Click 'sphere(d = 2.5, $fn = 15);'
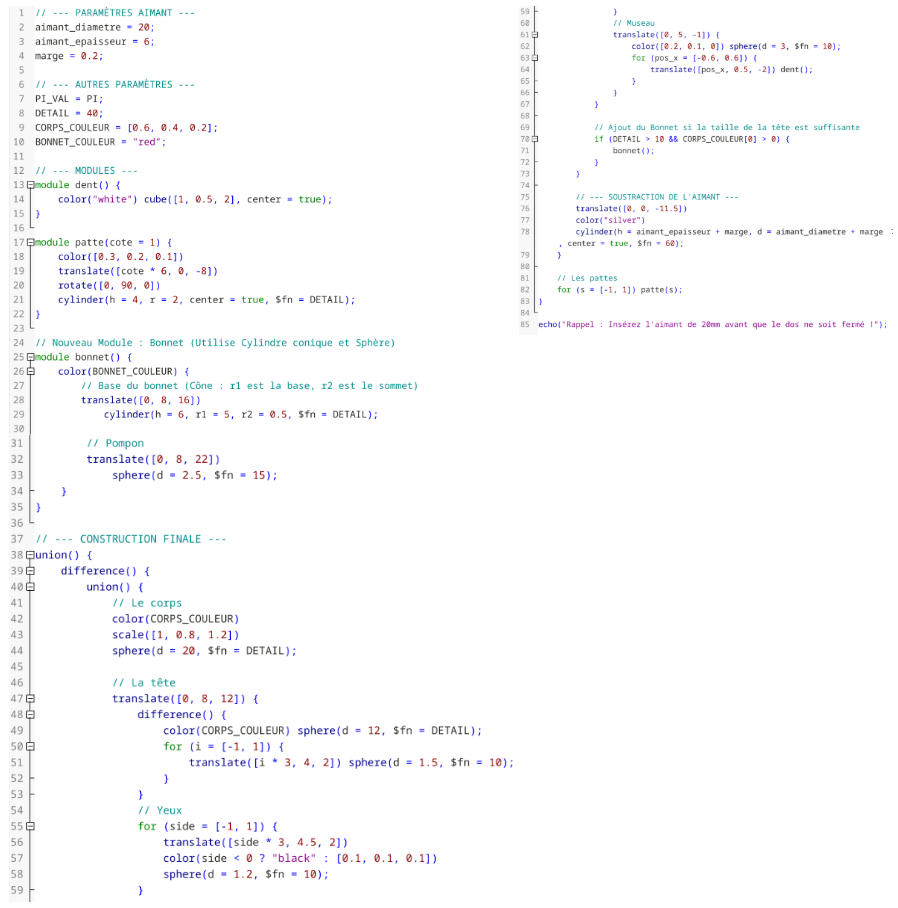Screen dimensions: 898x908 195,475
